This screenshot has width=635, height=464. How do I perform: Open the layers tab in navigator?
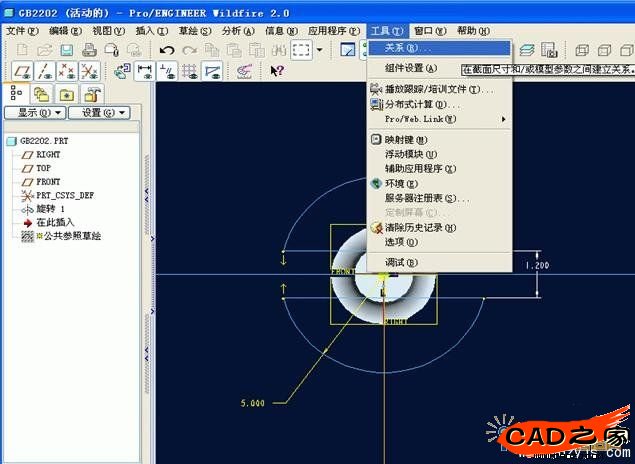point(41,93)
